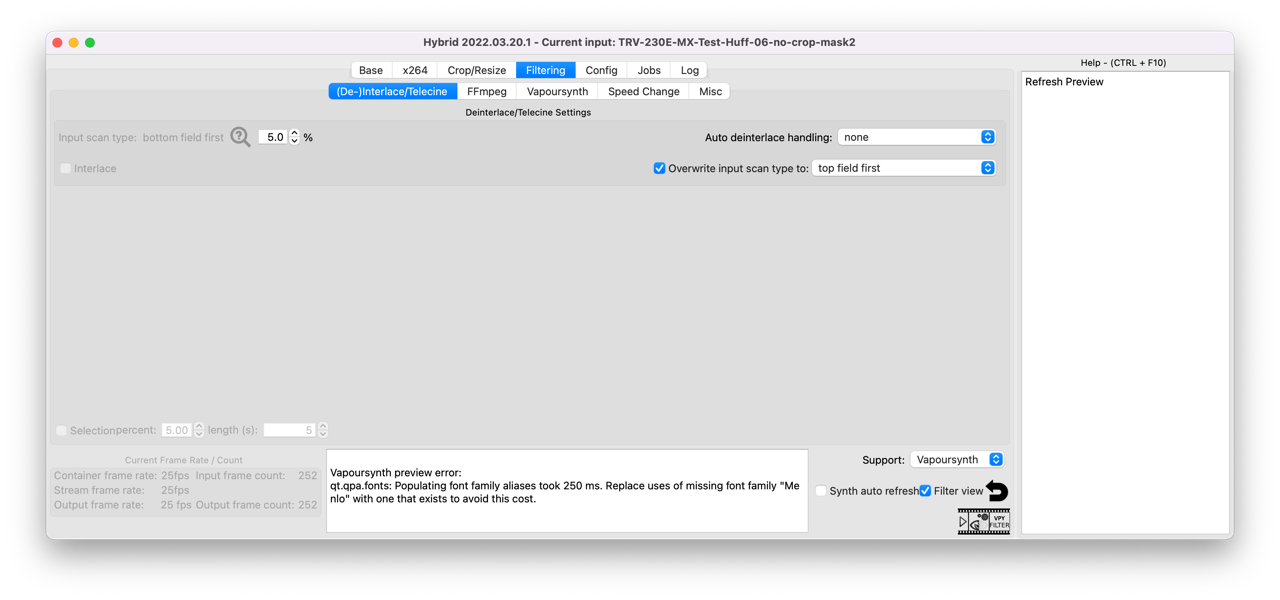This screenshot has height=600, width=1280.
Task: Enable Synth auto refresh checkbox
Action: (x=821, y=491)
